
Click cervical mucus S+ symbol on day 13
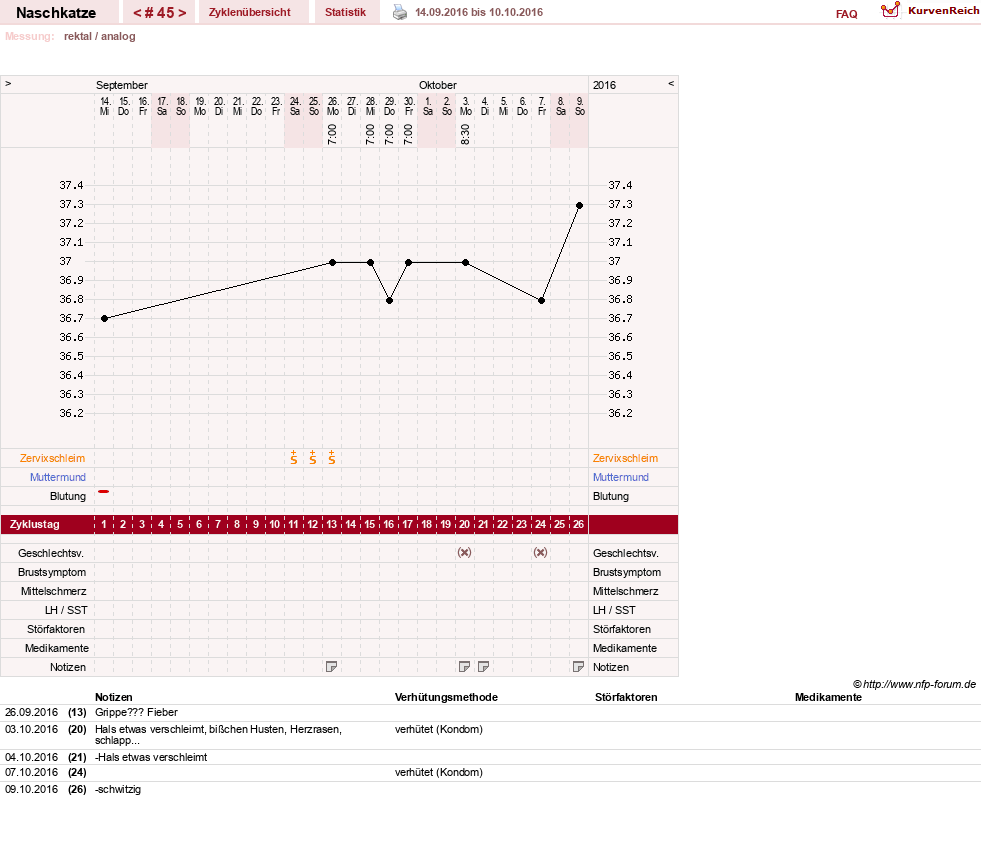click(x=332, y=457)
